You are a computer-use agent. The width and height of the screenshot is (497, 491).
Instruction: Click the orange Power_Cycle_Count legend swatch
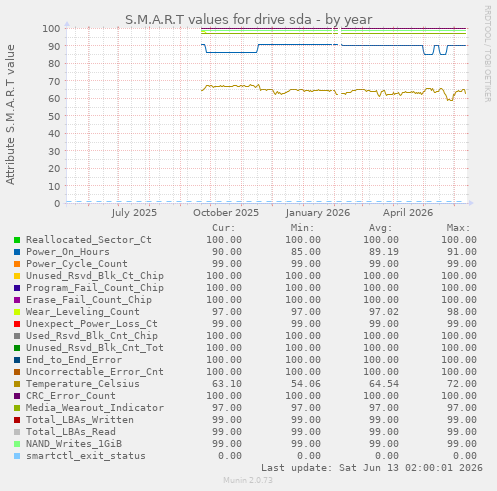[x=17, y=264]
